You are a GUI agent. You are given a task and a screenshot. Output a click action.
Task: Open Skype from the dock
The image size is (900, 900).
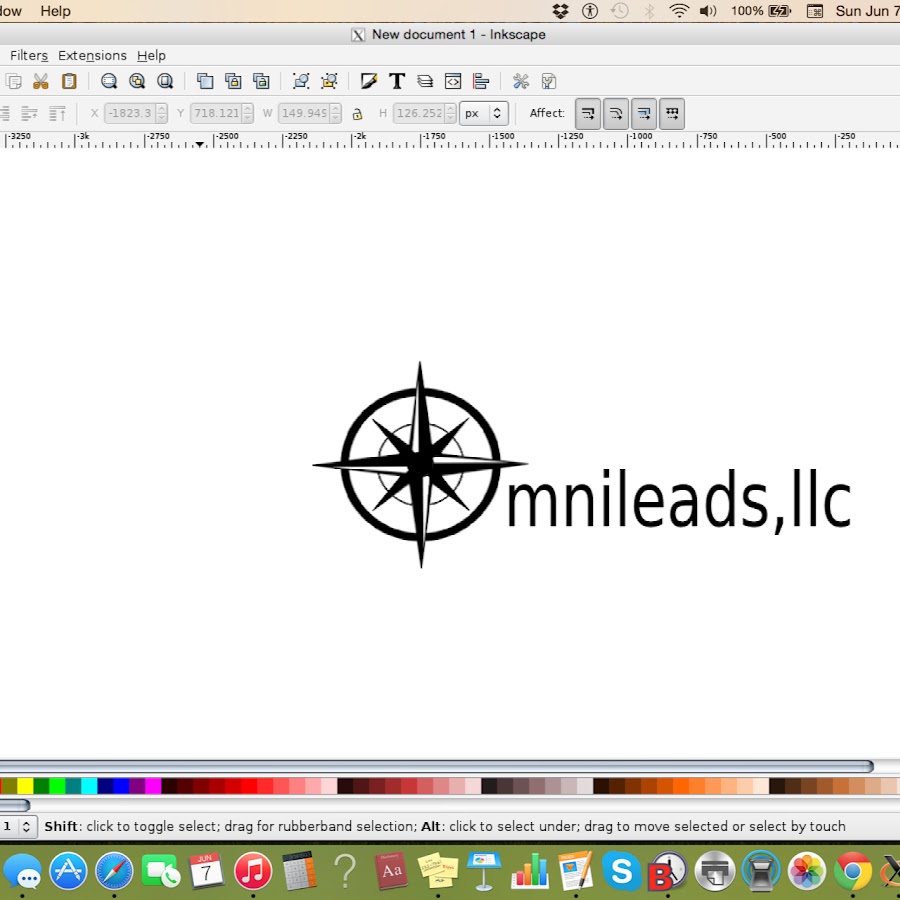622,870
